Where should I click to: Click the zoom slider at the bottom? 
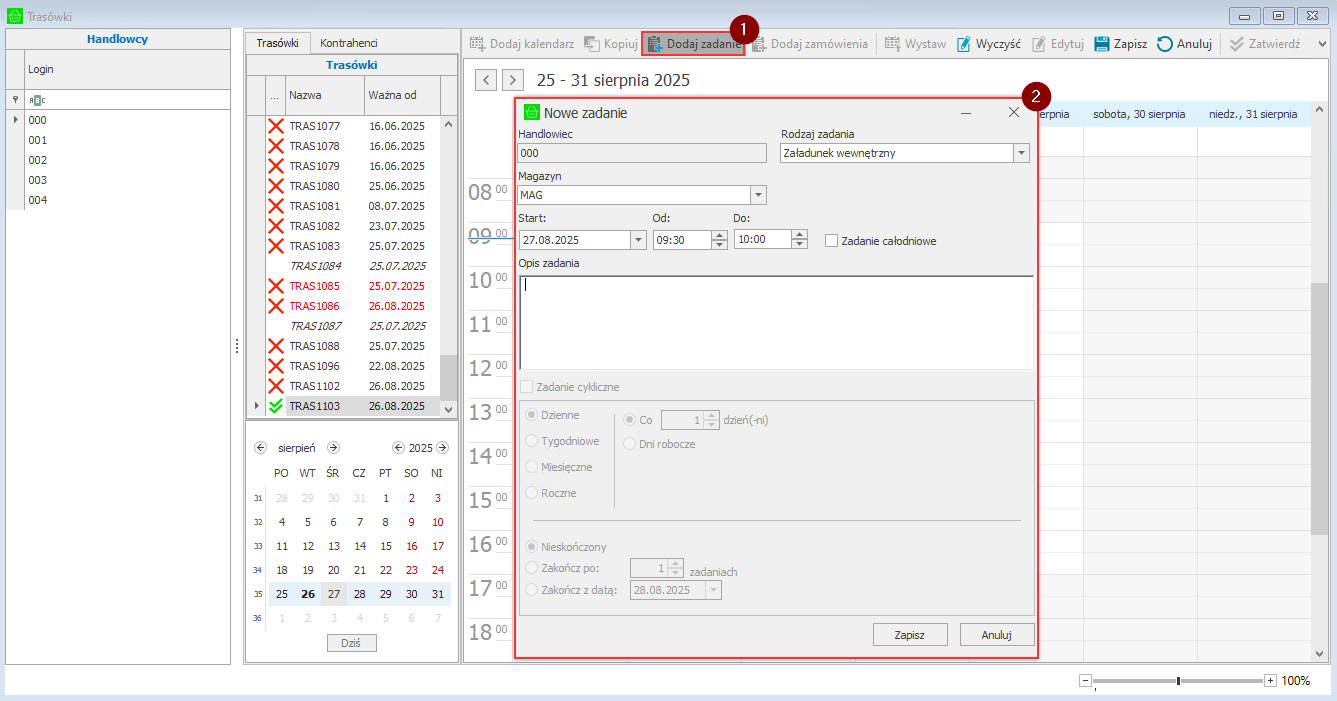(x=1178, y=681)
